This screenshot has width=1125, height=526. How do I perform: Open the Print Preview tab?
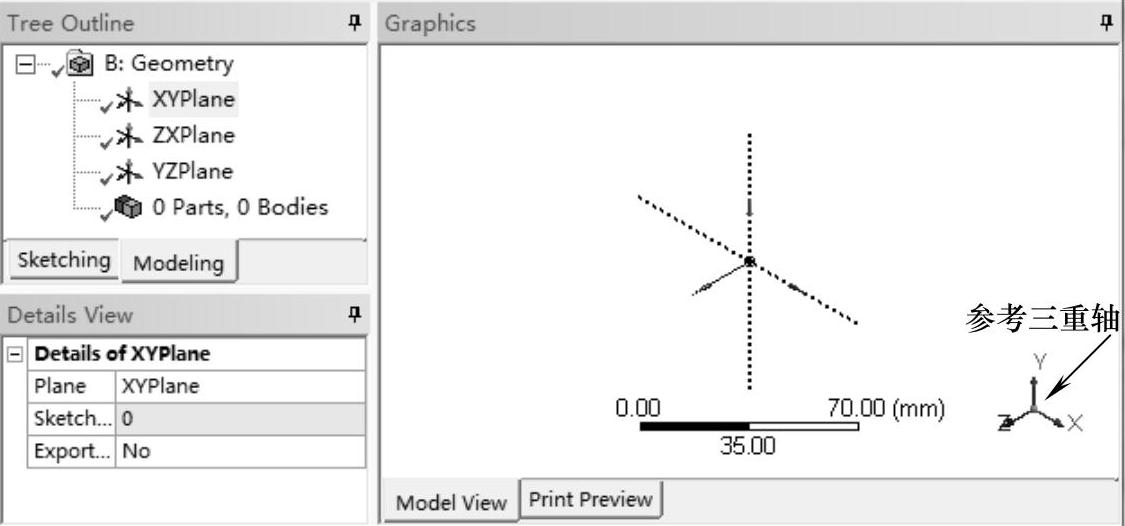(x=590, y=499)
